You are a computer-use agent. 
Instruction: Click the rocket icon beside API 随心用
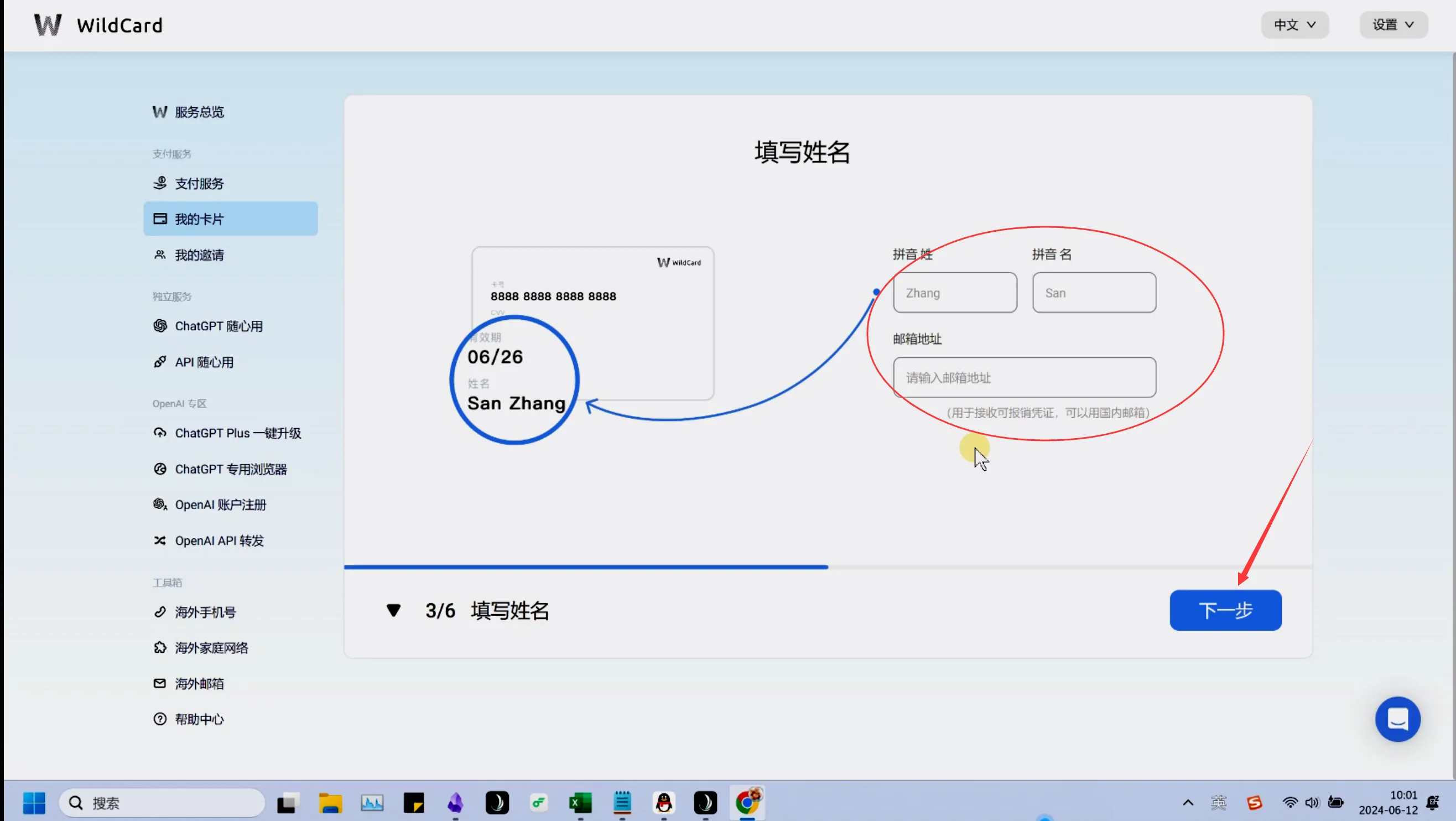pyautogui.click(x=160, y=362)
